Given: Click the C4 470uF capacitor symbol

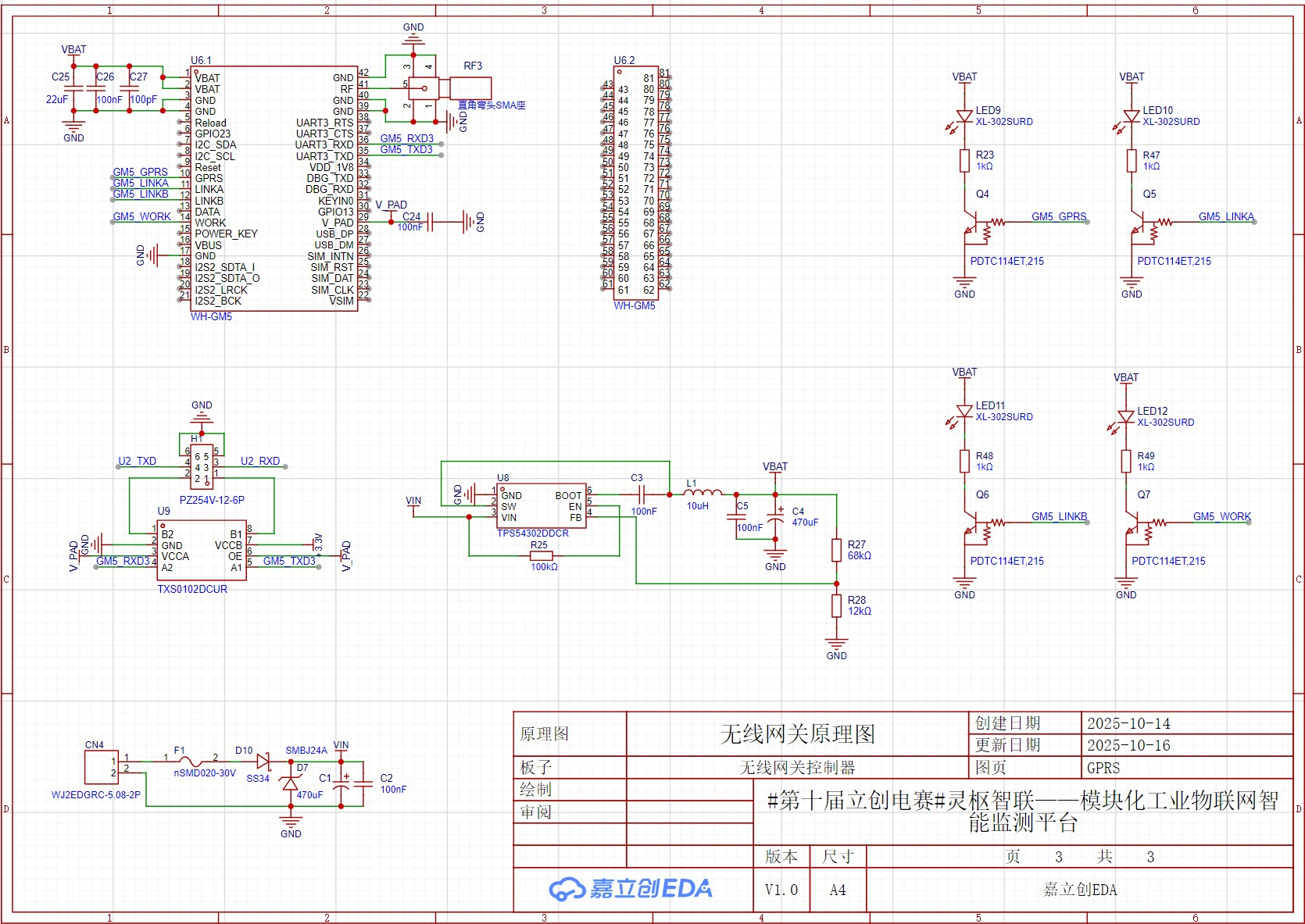Looking at the screenshot, I should (x=775, y=516).
